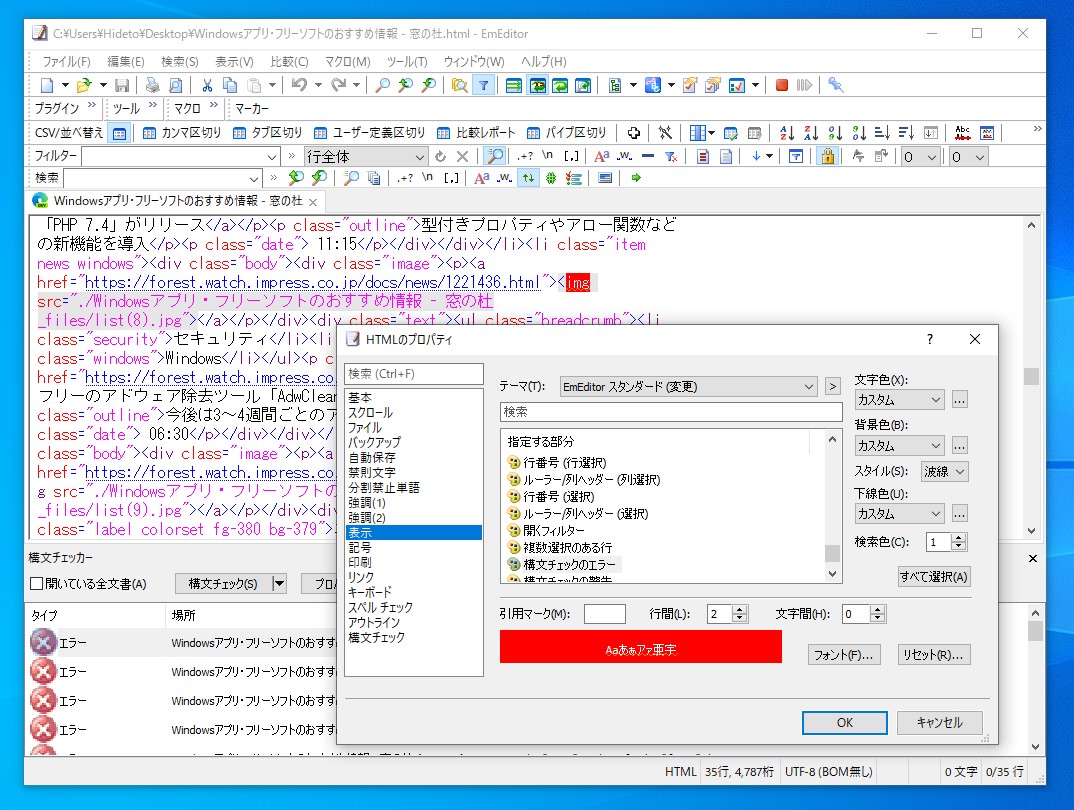
Task: Click the Cut scissors icon
Action: pos(207,86)
